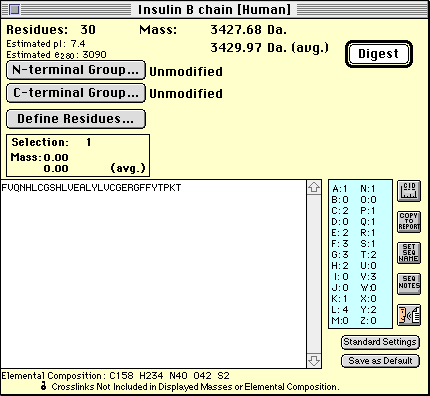
Task: Open the C-terminal Group dialog
Action: 76,93
